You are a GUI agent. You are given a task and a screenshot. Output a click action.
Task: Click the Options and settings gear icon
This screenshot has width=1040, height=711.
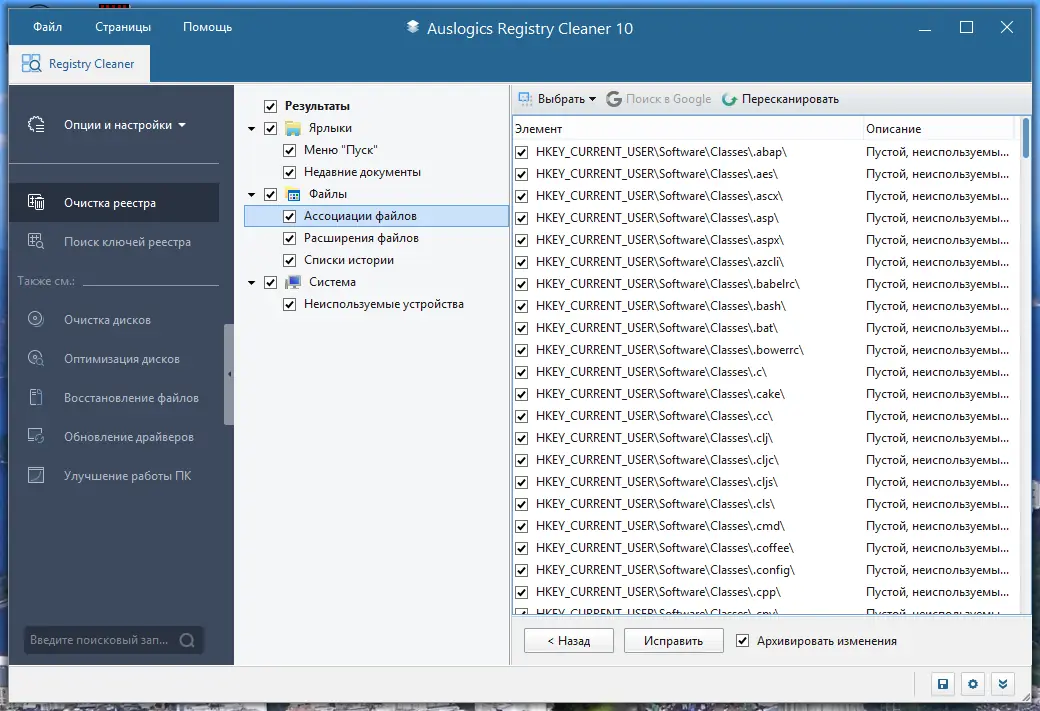coord(36,125)
